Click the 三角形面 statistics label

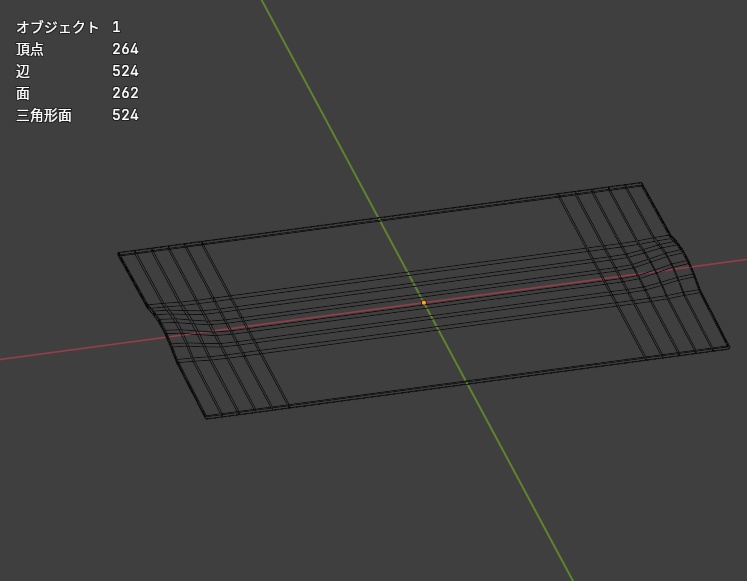pyautogui.click(x=44, y=115)
